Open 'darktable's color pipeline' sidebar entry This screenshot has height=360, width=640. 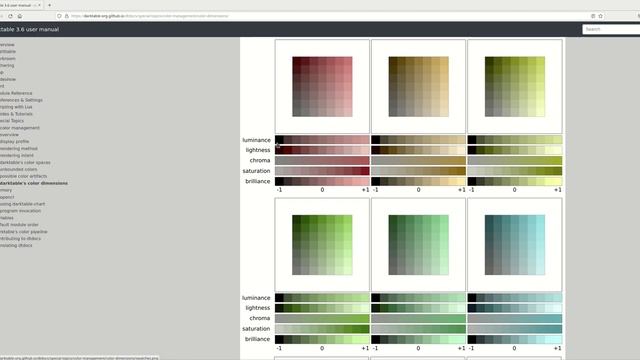coord(24,232)
